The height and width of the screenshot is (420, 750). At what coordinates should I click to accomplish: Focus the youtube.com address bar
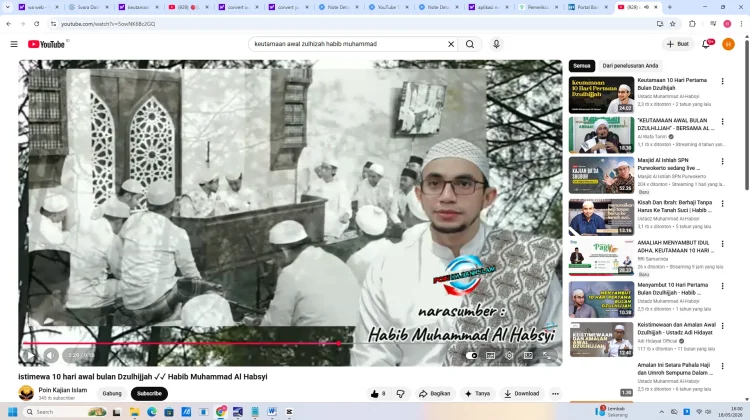(352, 23)
